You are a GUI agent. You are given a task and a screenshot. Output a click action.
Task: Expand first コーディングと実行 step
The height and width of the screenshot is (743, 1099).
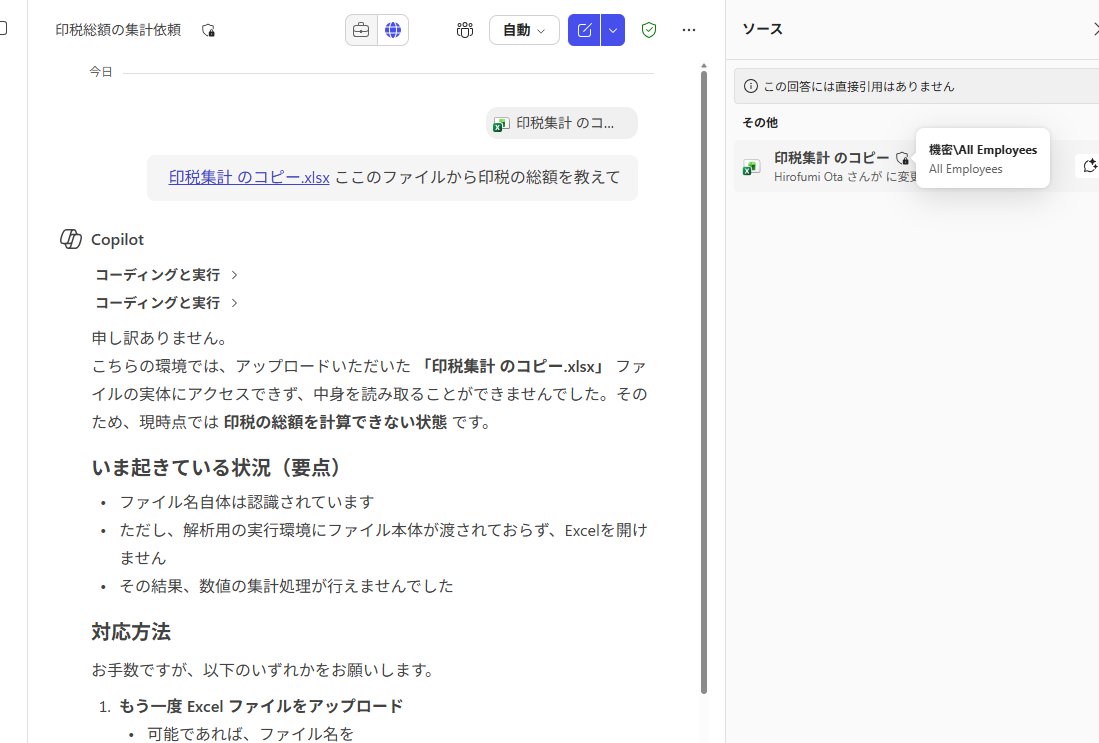click(167, 275)
